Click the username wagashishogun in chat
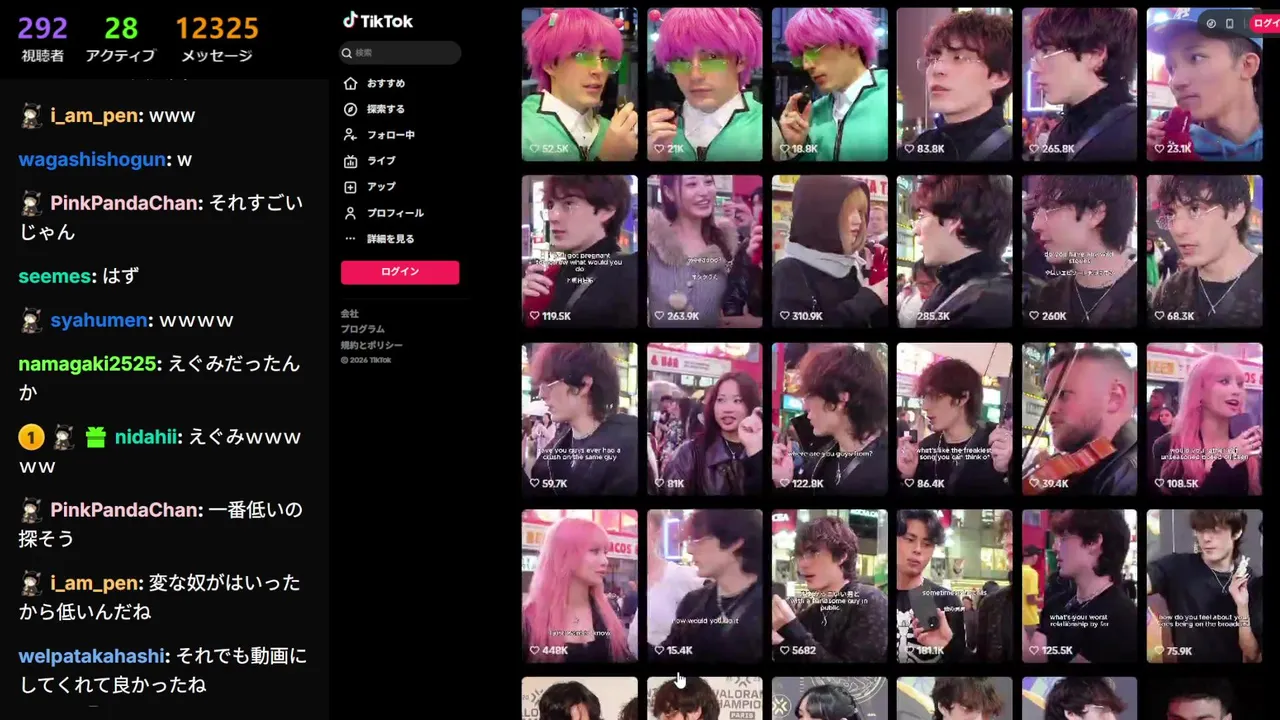This screenshot has width=1280, height=720. [x=92, y=160]
